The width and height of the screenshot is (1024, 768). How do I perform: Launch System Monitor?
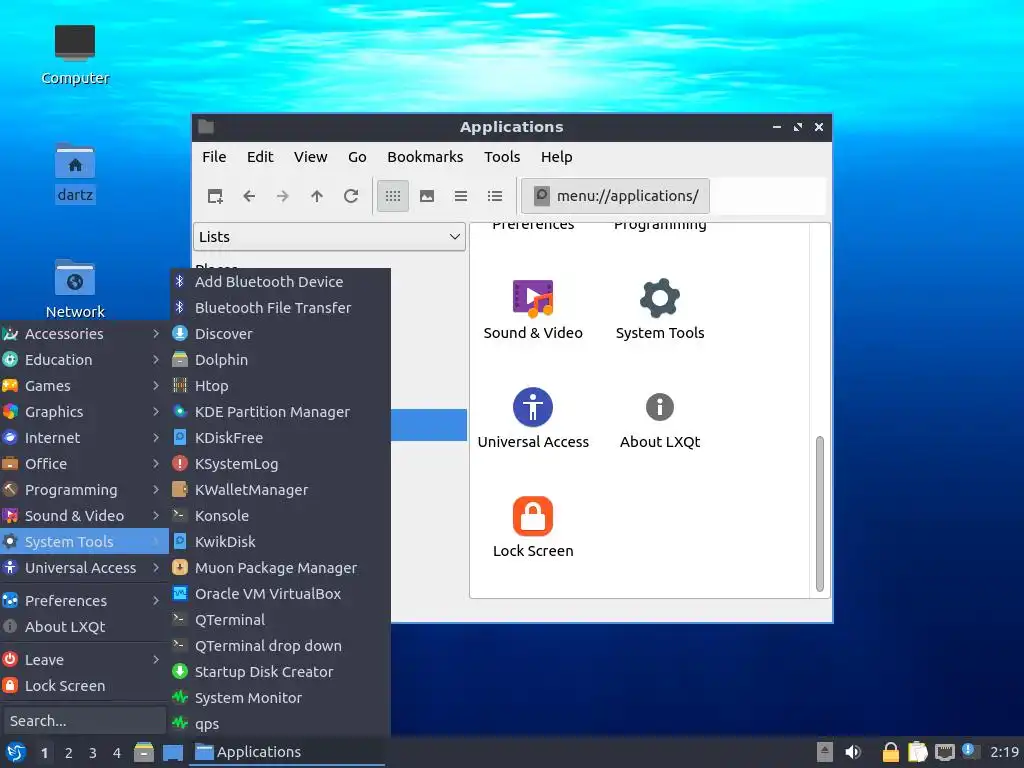(x=280, y=698)
